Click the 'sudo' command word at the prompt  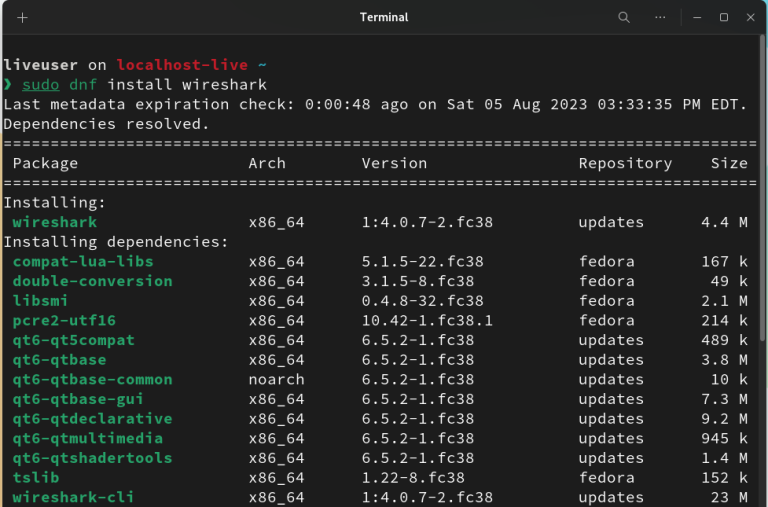pos(41,84)
